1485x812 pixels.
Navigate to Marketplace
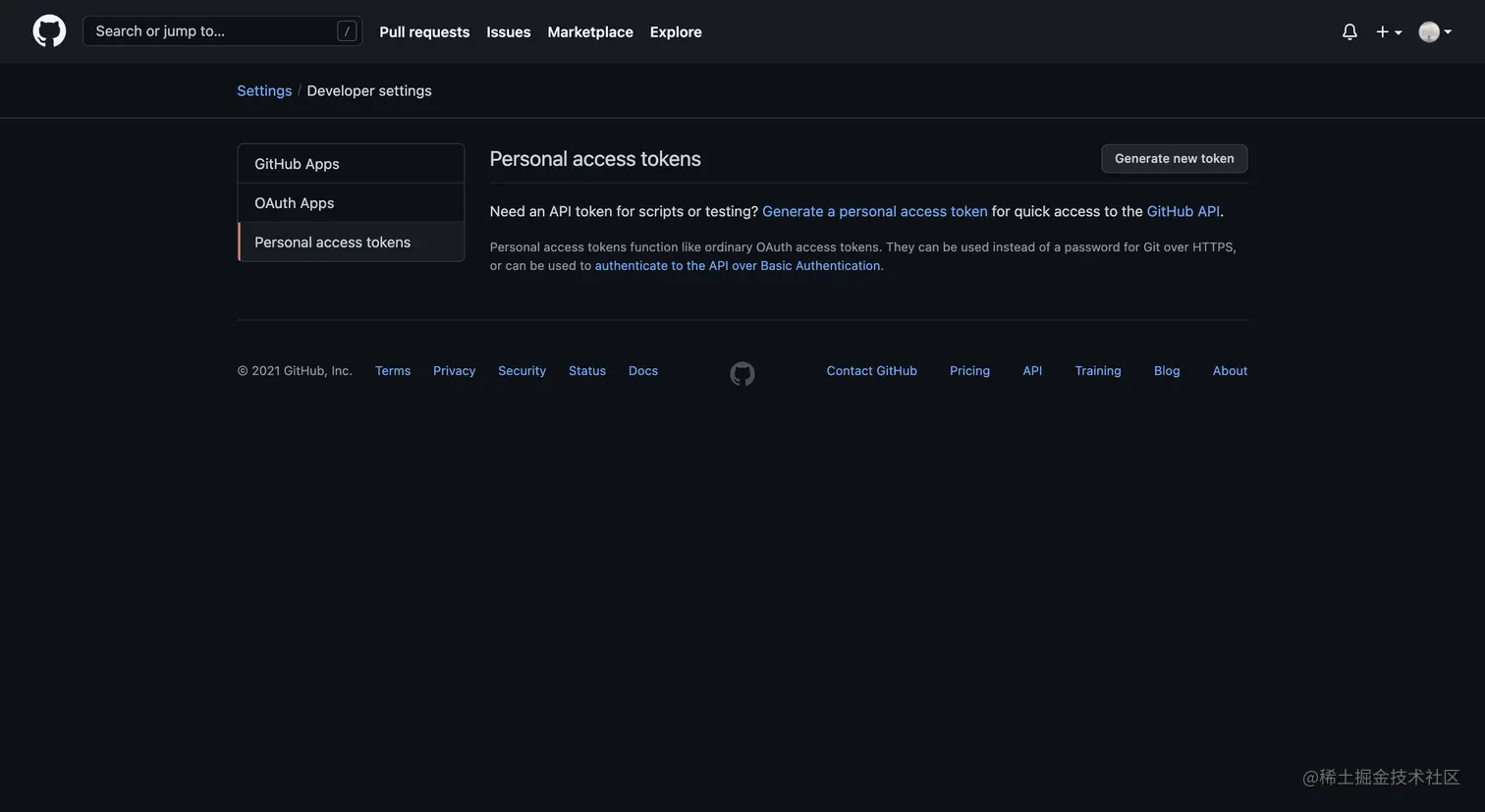click(590, 31)
